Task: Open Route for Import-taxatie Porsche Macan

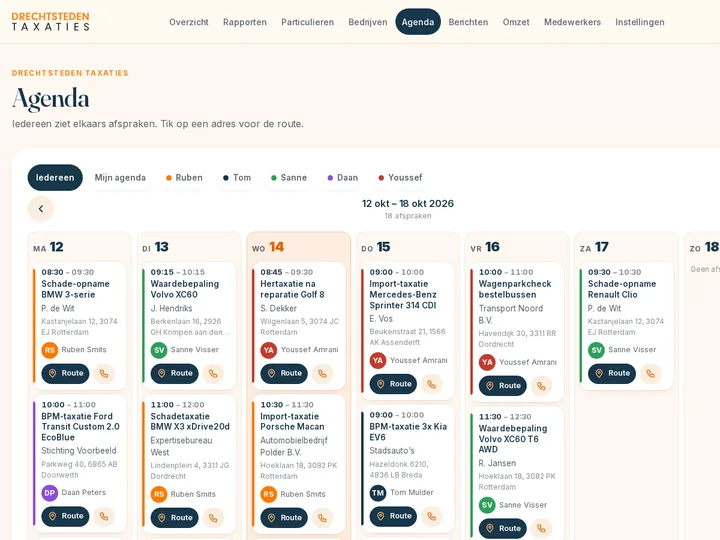Action: (284, 518)
